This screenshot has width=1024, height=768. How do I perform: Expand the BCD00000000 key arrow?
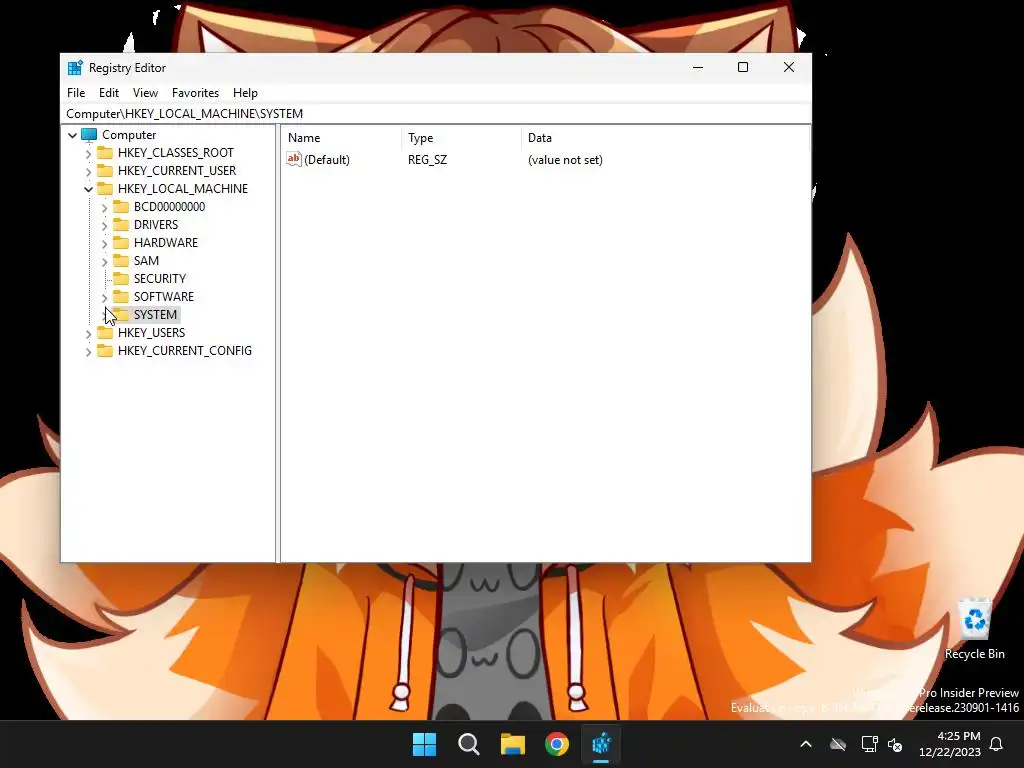[x=104, y=208]
